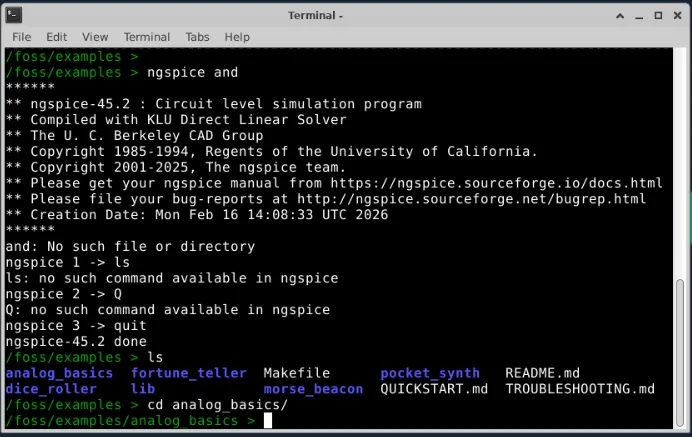The image size is (692, 437).
Task: Open the Terminal menu
Action: (146, 37)
